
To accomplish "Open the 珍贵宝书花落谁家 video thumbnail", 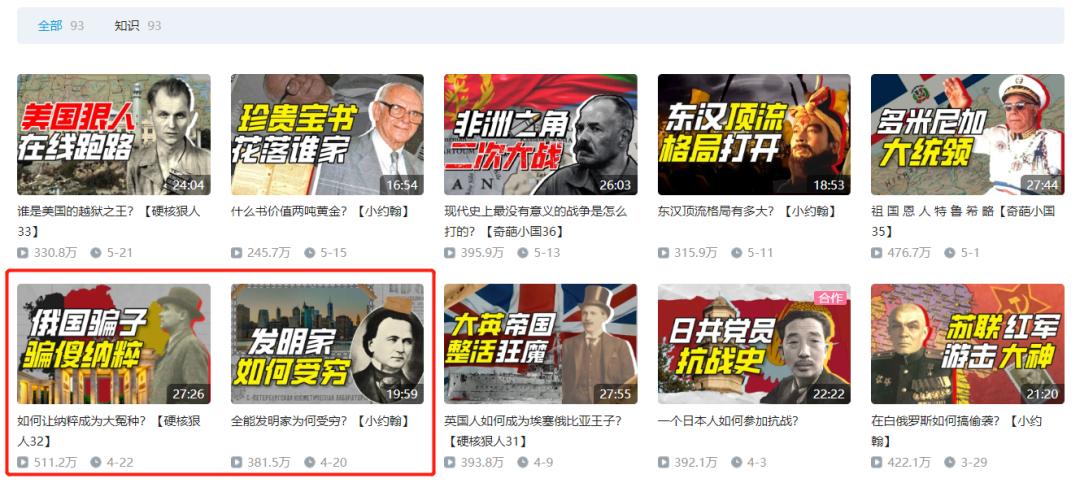I will pyautogui.click(x=327, y=134).
